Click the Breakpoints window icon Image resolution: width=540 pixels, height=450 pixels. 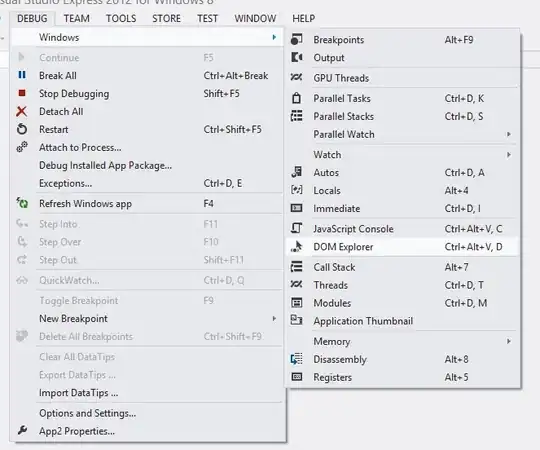click(x=297, y=39)
